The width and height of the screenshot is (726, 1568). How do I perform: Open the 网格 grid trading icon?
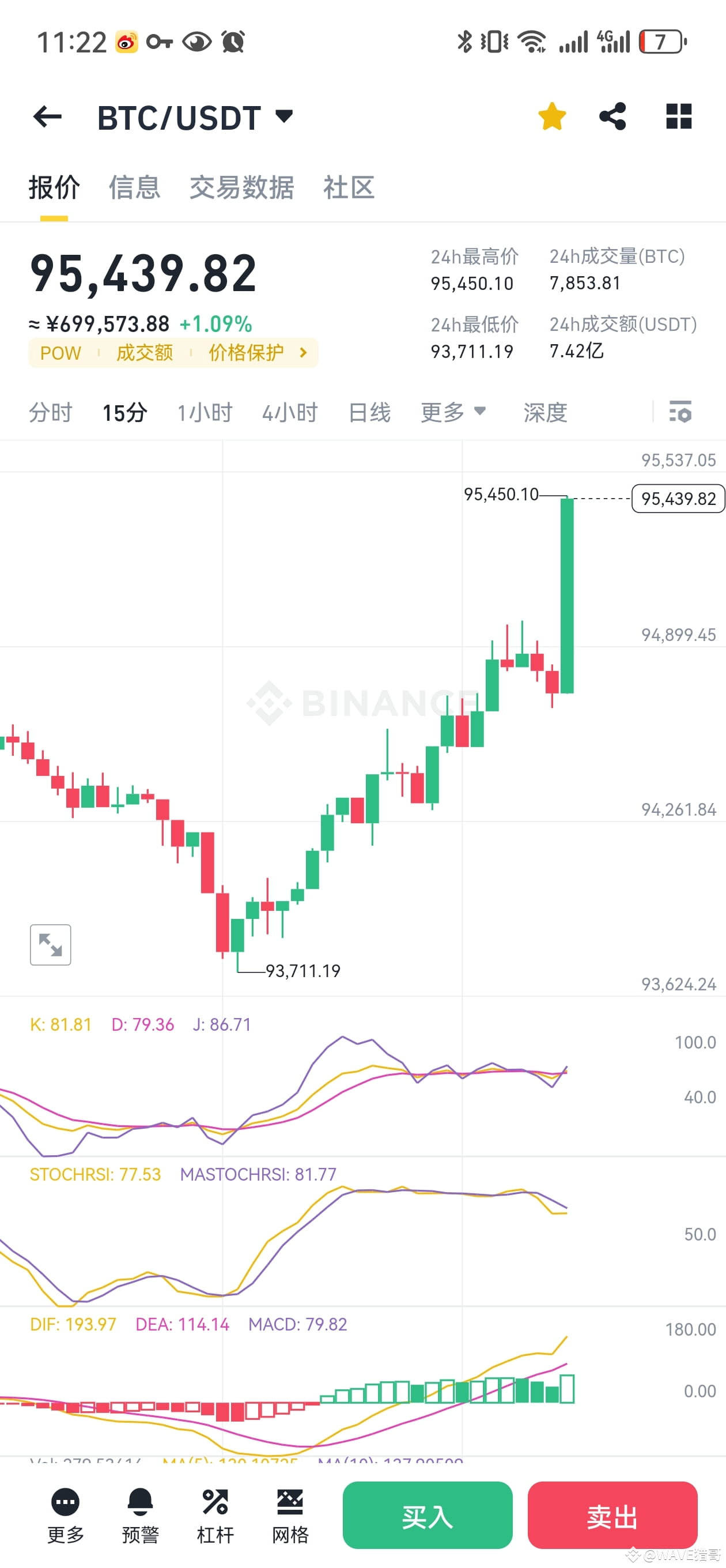pyautogui.click(x=290, y=1516)
